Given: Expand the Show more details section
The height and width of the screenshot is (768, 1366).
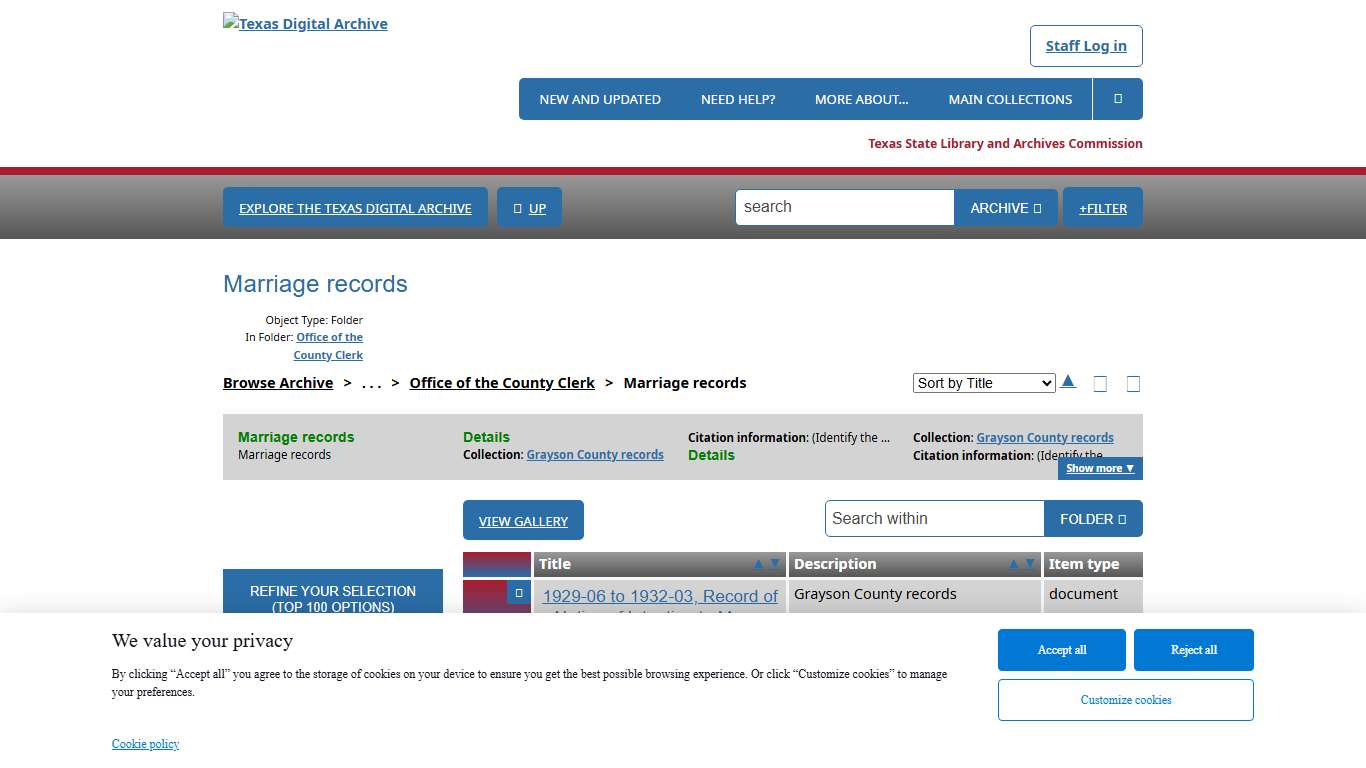Looking at the screenshot, I should click(x=1099, y=467).
